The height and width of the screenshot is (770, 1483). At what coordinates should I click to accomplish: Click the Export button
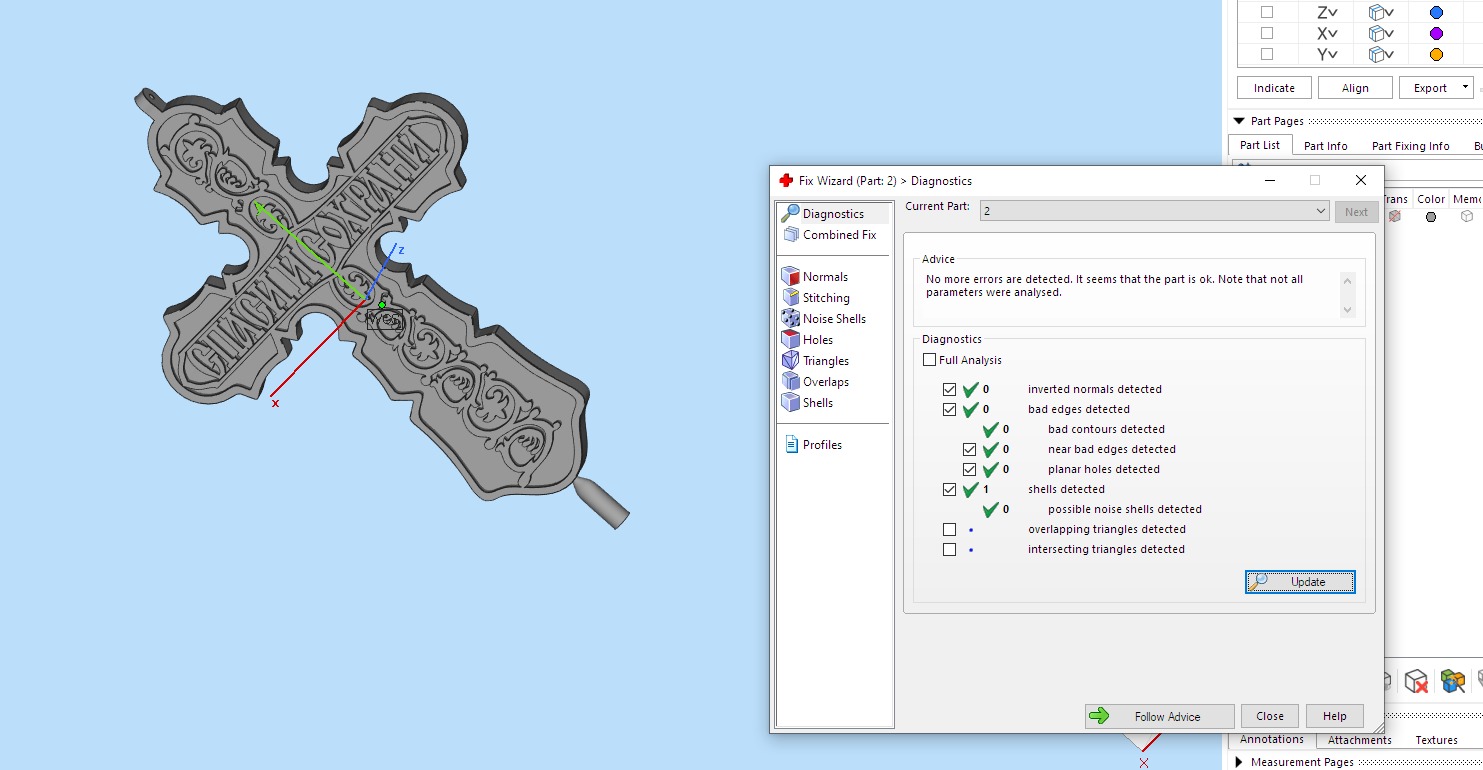pyautogui.click(x=1429, y=88)
